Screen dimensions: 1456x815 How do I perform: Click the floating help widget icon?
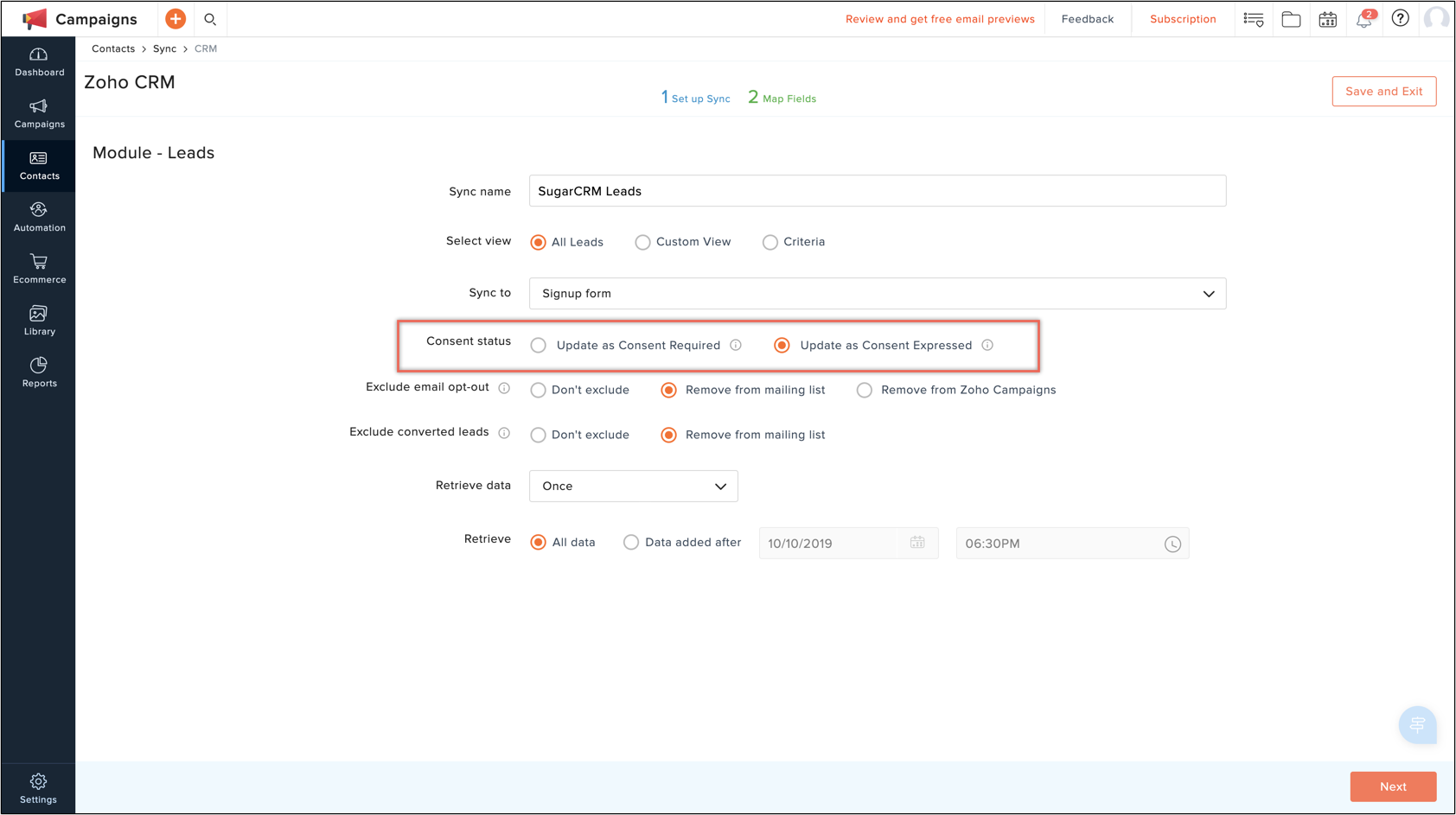click(x=1418, y=725)
